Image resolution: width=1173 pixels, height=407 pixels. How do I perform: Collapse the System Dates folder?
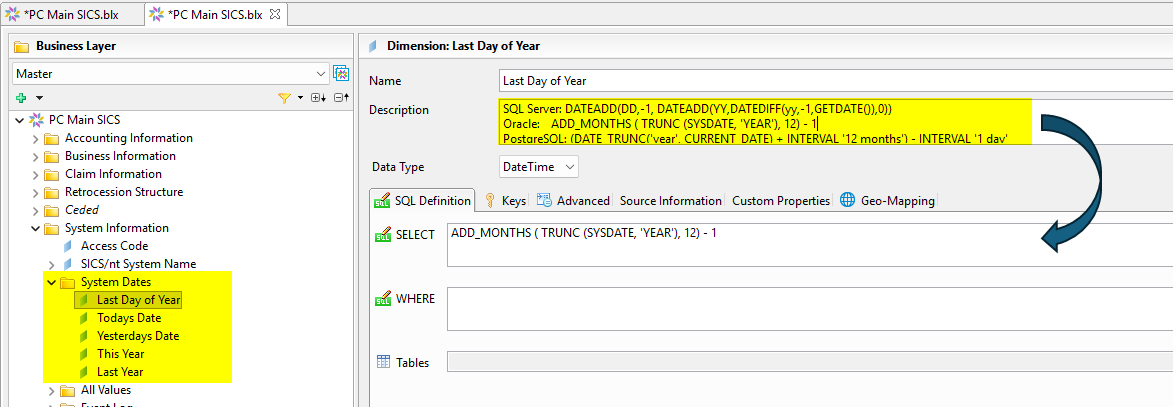point(51,282)
